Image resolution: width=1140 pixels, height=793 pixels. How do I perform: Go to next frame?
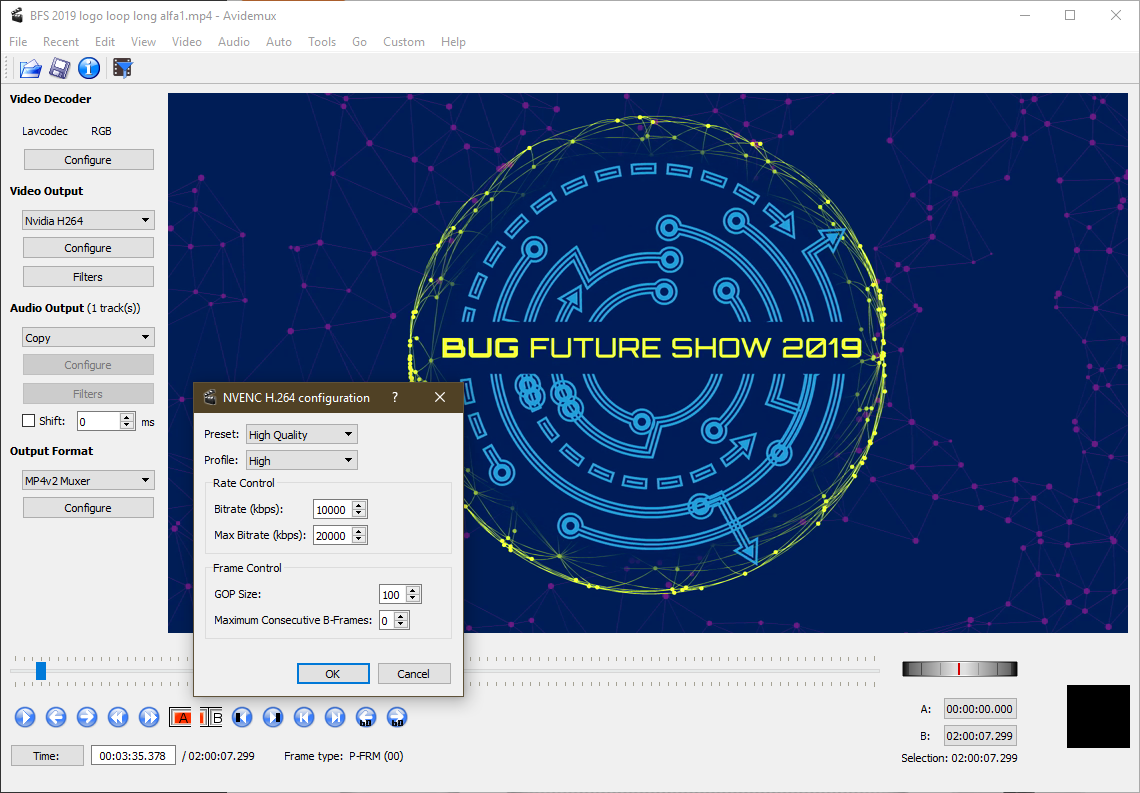click(x=87, y=717)
